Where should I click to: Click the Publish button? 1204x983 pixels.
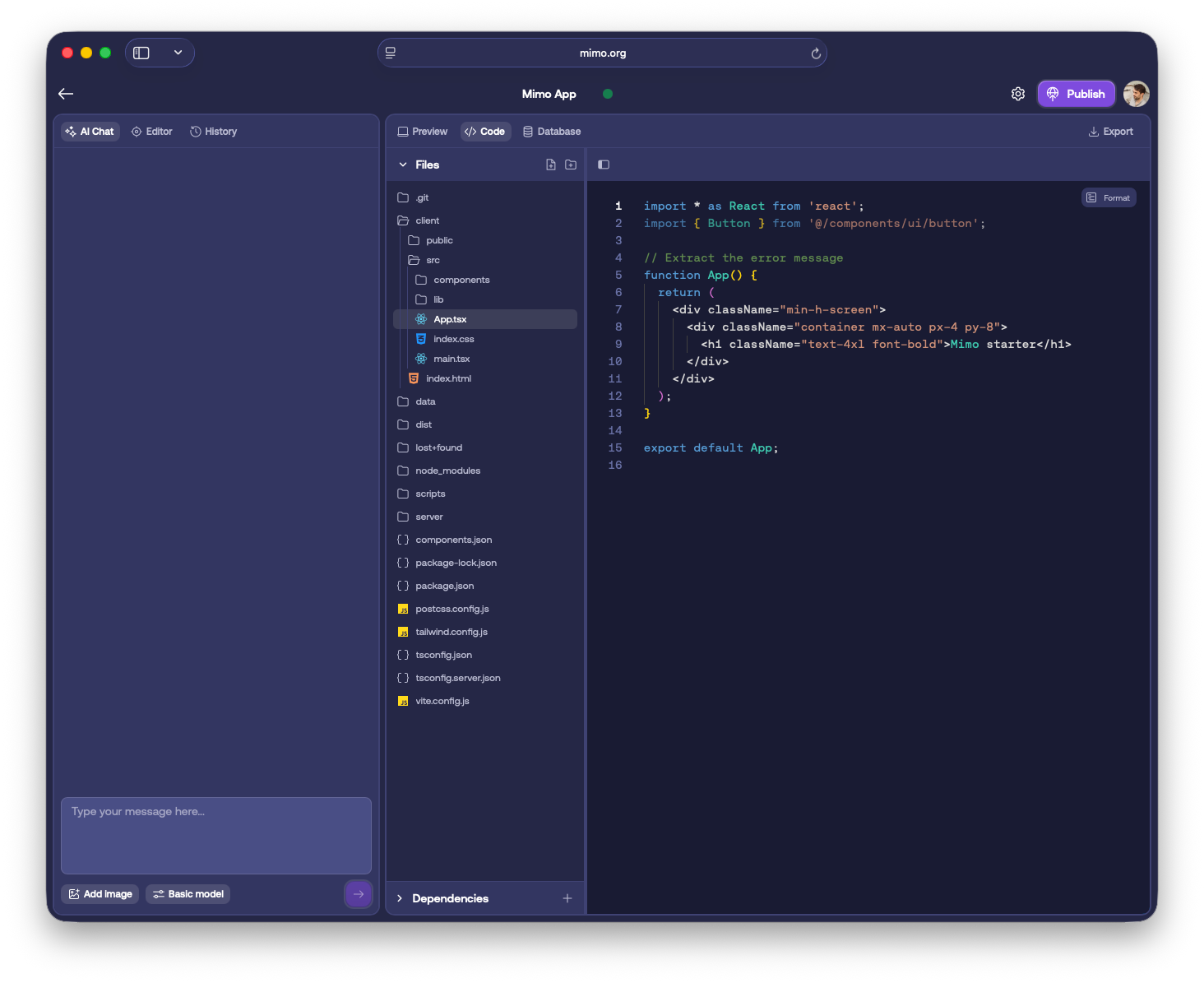(x=1076, y=94)
